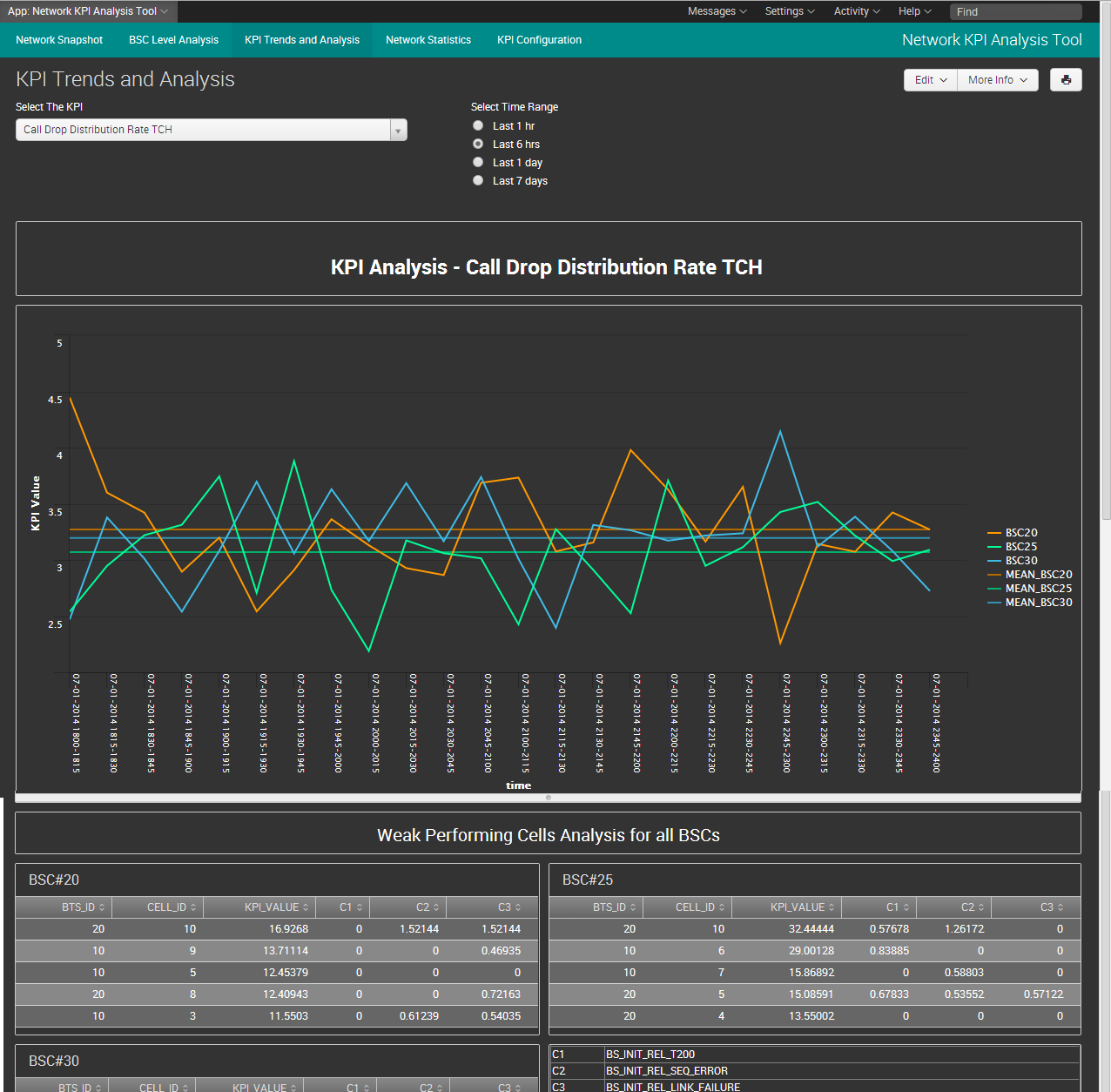Sort BSC#20 table by KPI_VALUE column
Screen dimensions: 1111x1092
(259, 907)
